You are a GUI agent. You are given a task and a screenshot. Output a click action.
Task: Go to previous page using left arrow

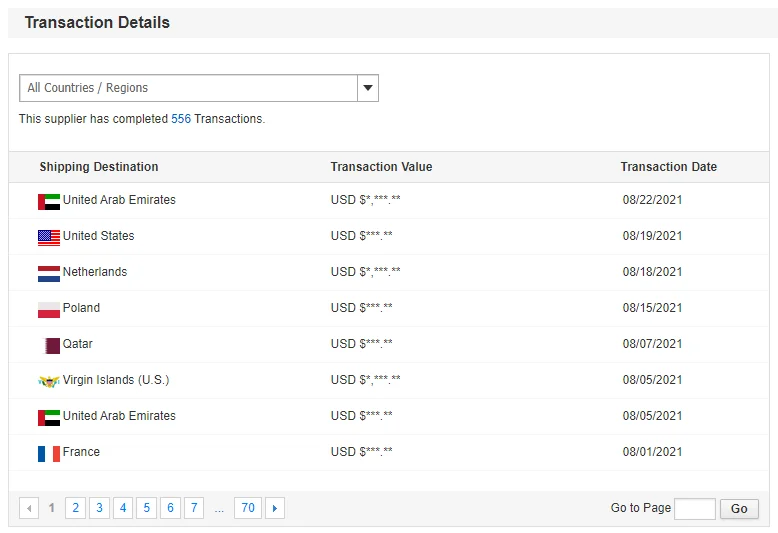[29, 508]
